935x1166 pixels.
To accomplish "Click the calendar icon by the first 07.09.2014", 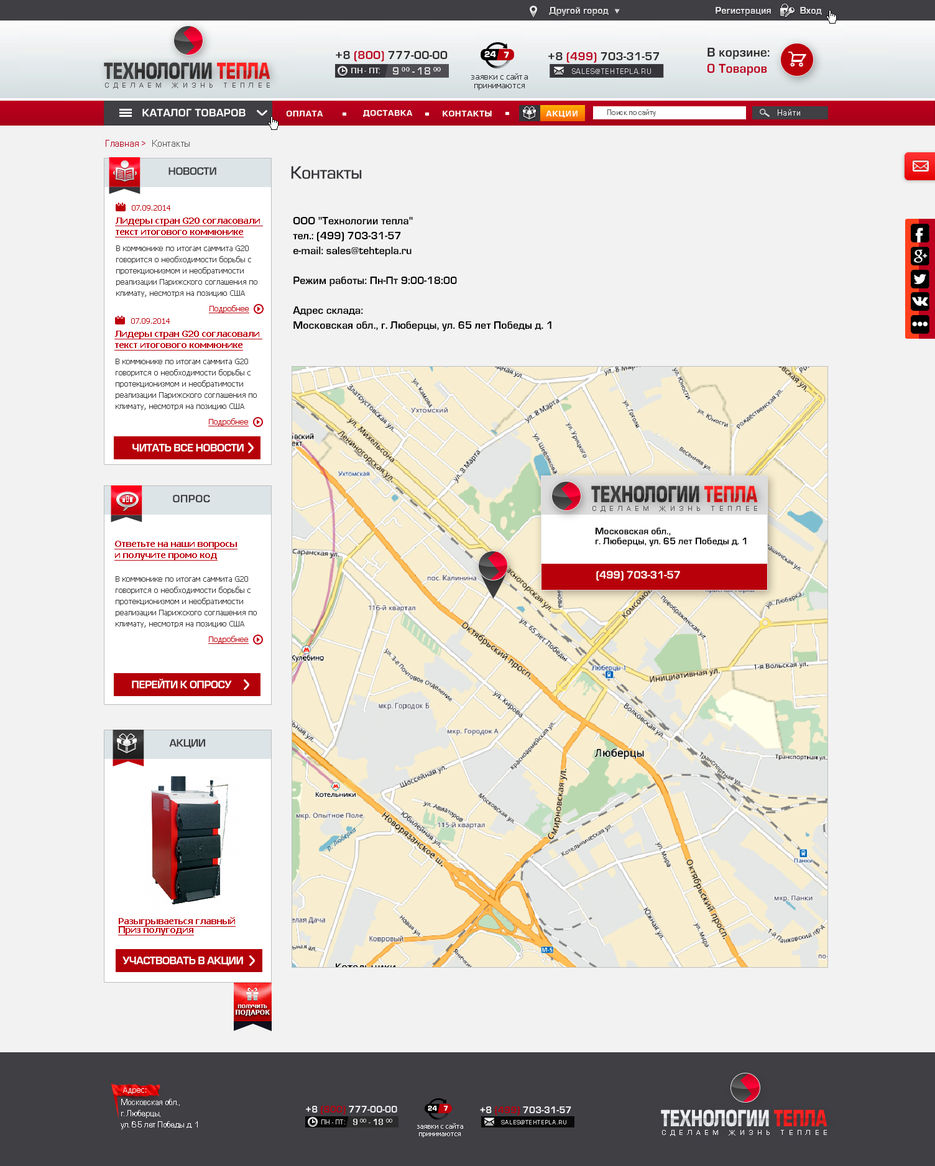I will (121, 207).
